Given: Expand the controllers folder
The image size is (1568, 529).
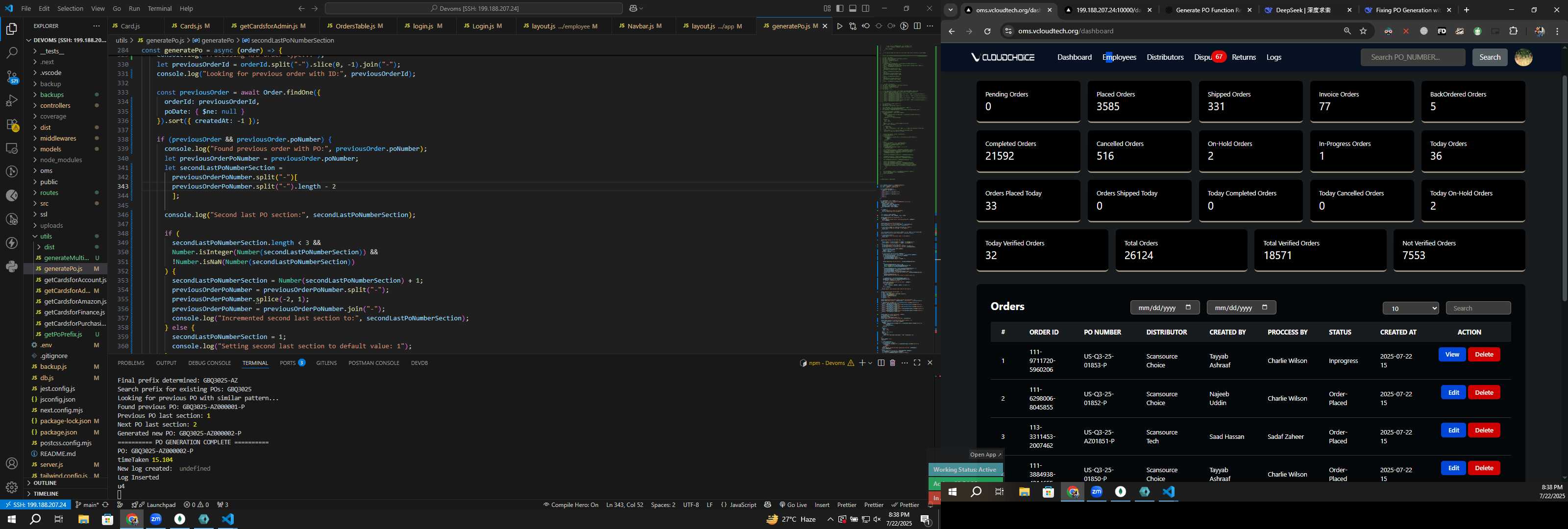Looking at the screenshot, I should [x=55, y=105].
